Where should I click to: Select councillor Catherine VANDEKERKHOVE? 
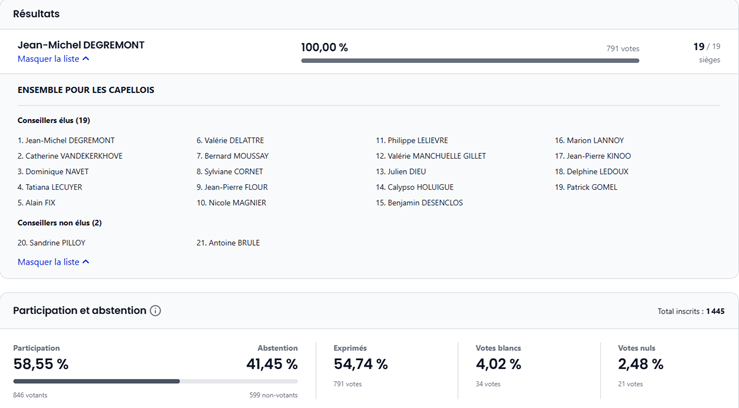point(70,156)
